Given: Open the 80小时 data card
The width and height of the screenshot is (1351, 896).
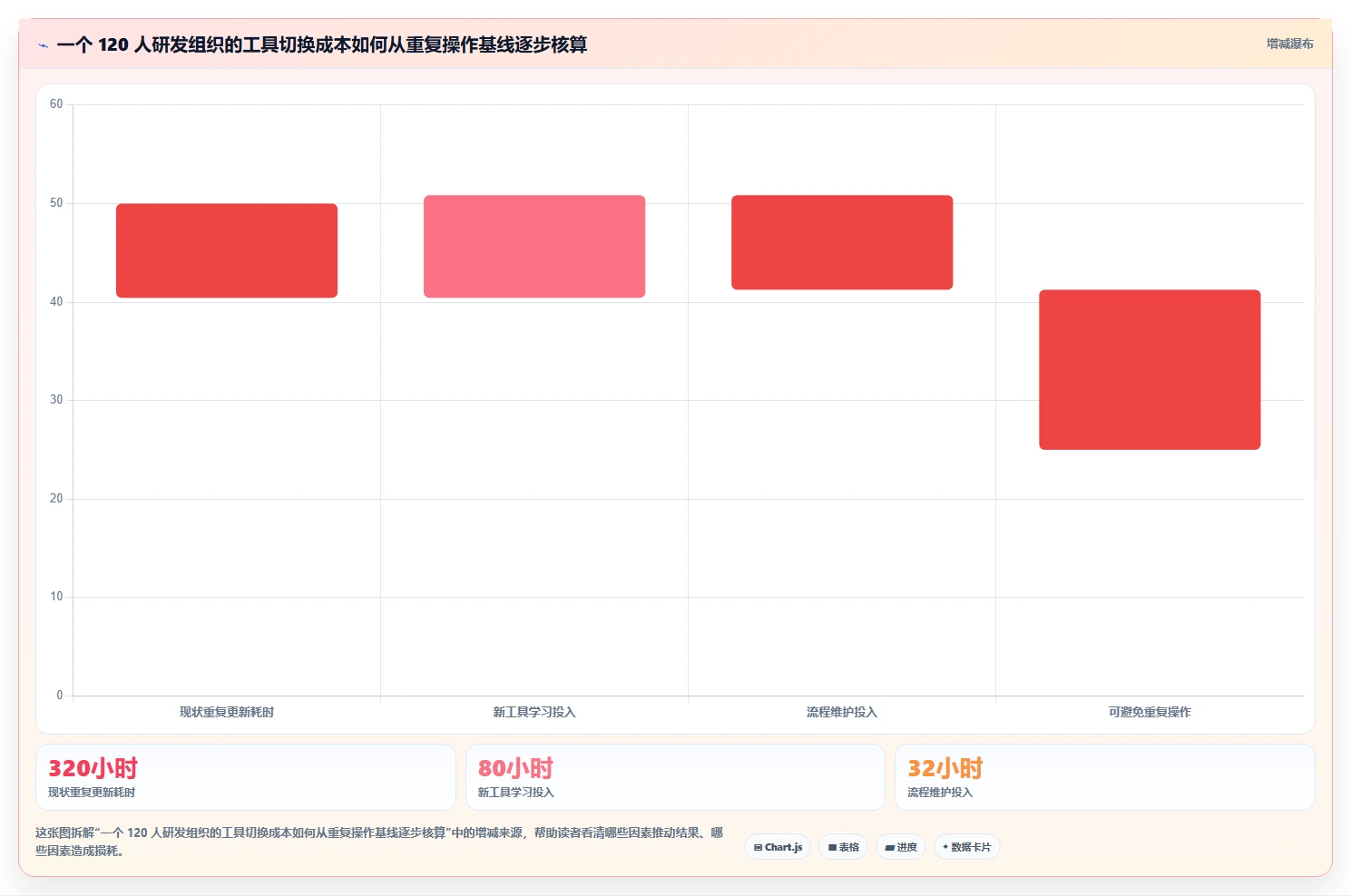Looking at the screenshot, I should pos(675,777).
